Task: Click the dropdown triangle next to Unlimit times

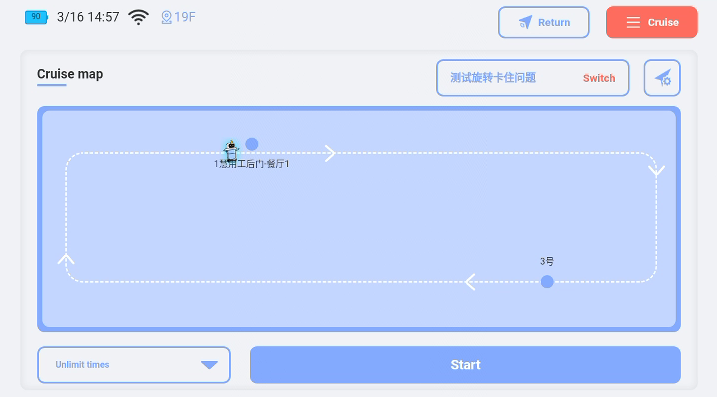Action: (x=209, y=365)
